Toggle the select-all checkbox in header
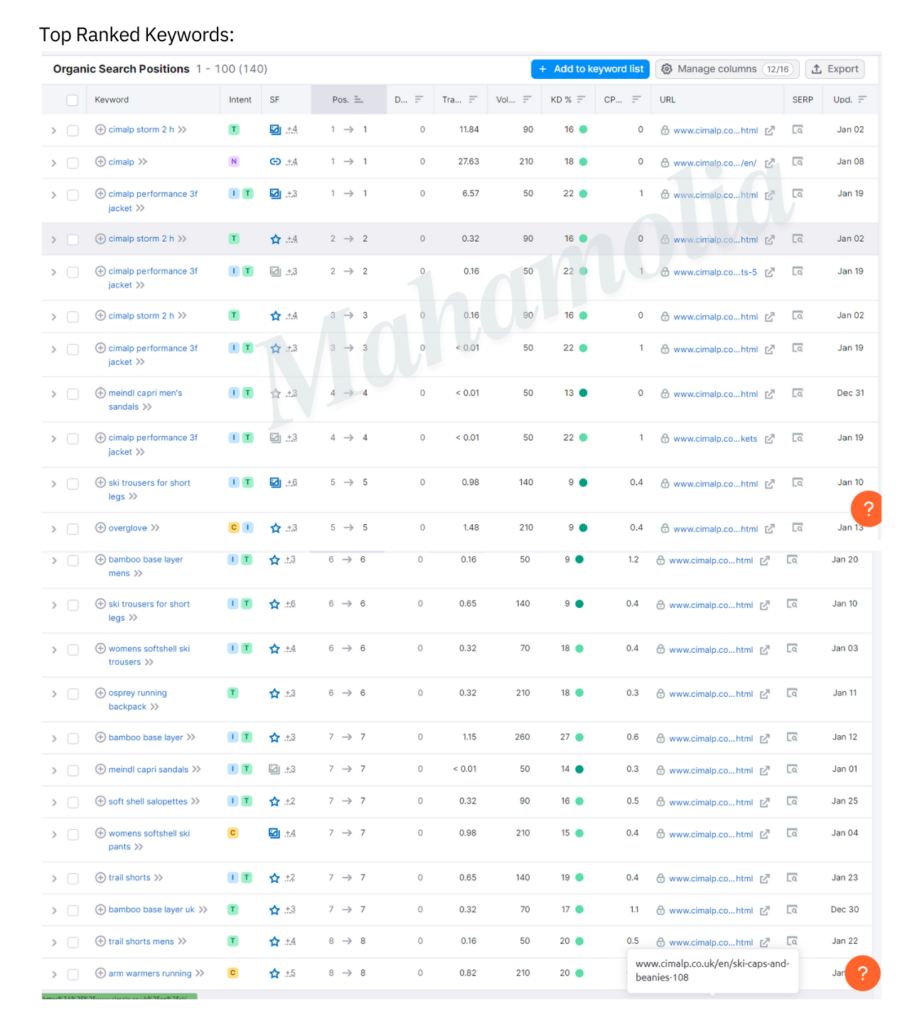The width and height of the screenshot is (912, 1024). (73, 100)
